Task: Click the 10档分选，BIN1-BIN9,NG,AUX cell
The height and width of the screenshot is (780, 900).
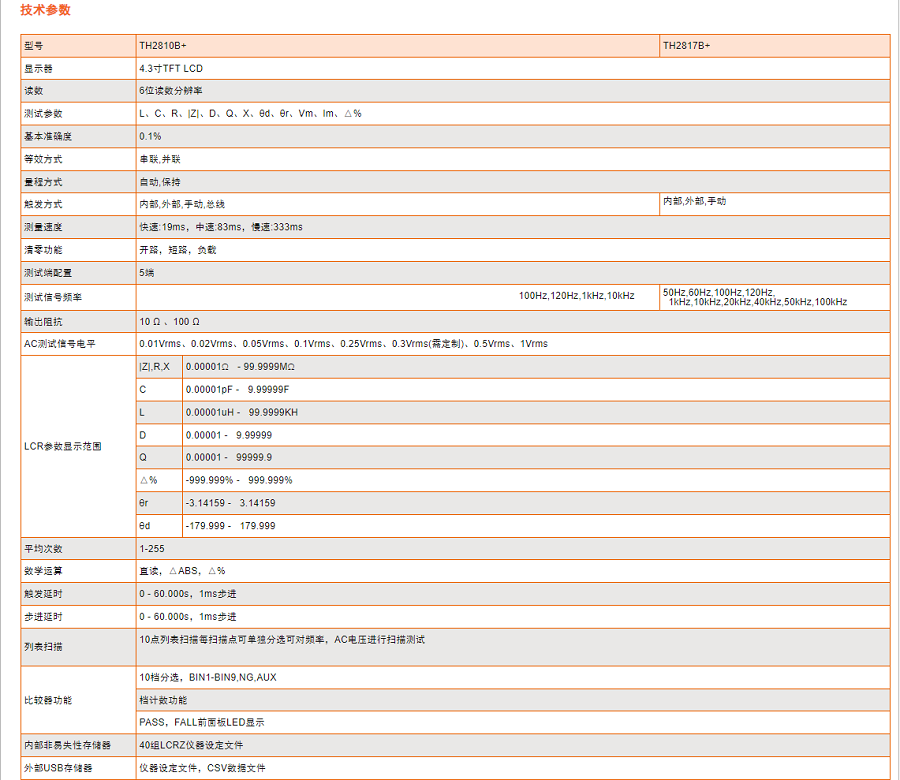Action: [208, 677]
